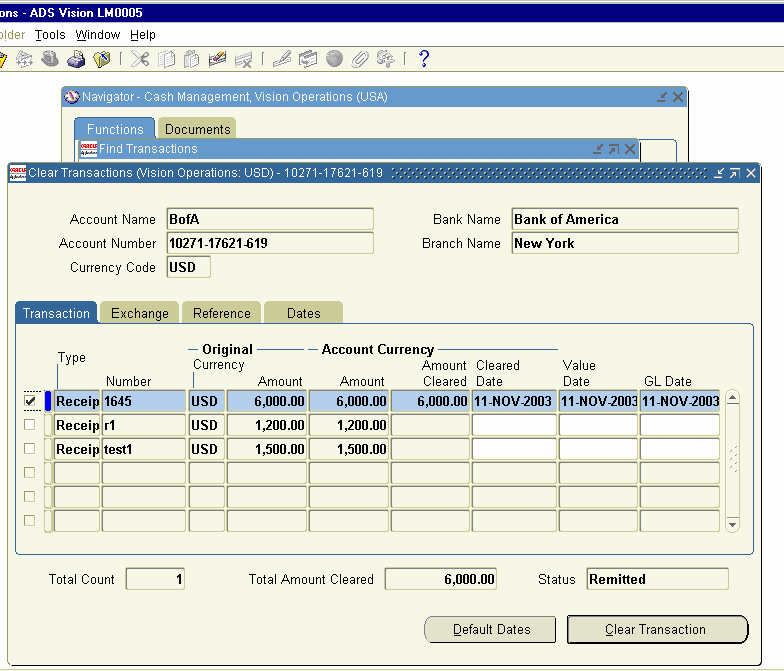Close the Navigator window
This screenshot has width=784, height=671.
pos(678,97)
